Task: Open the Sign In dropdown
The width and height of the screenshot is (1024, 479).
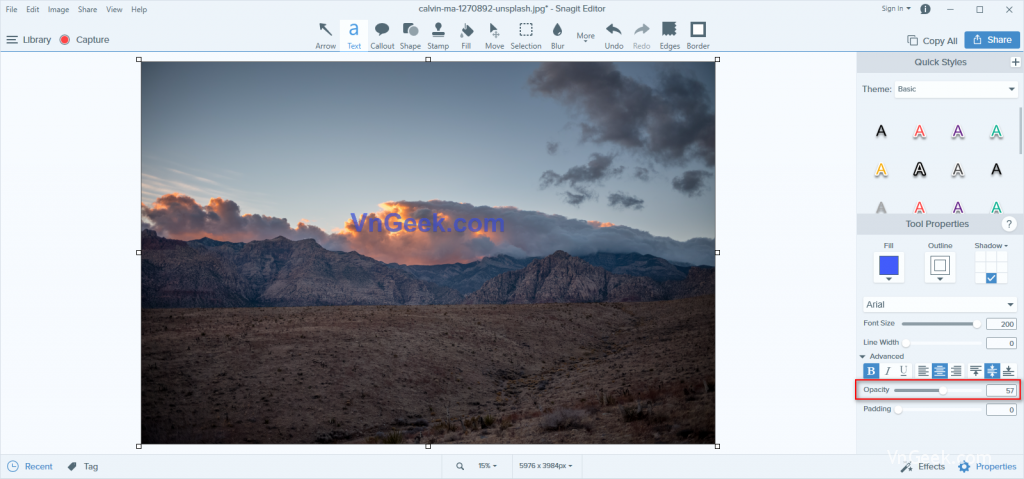Action: [x=896, y=8]
